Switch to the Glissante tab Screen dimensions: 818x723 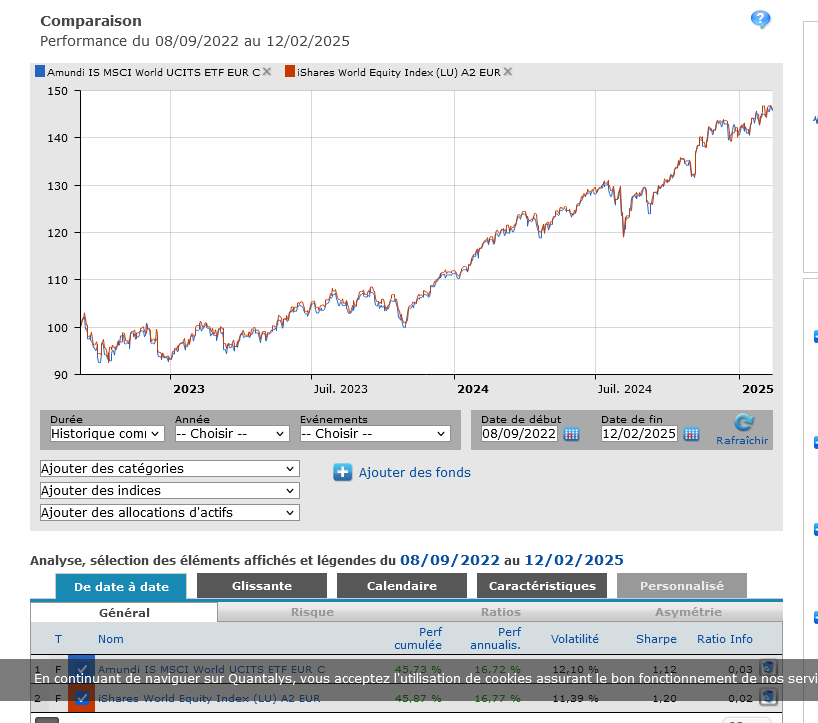click(262, 586)
